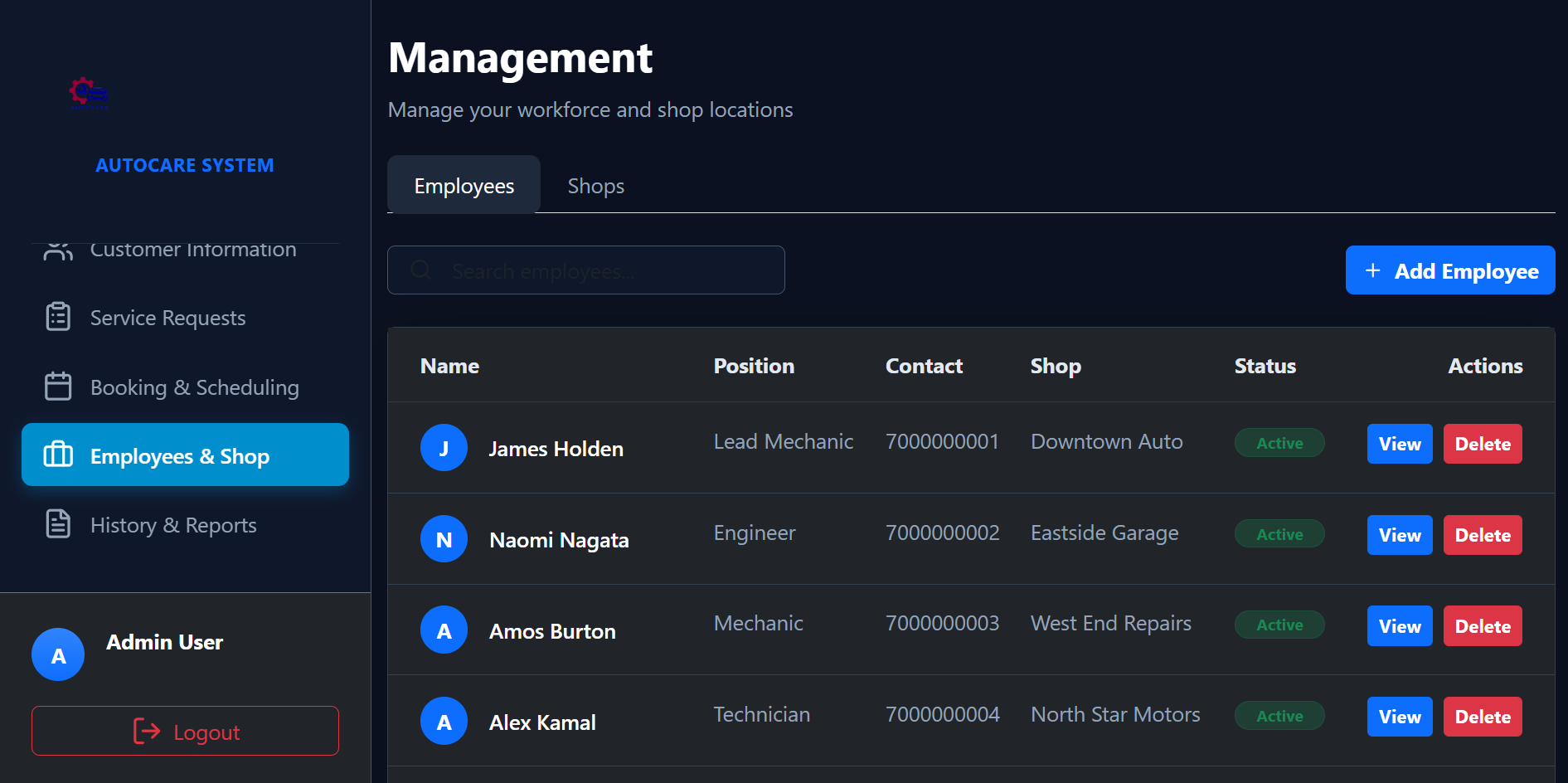This screenshot has width=1568, height=783.
Task: Click Amos Burton's Mechanic position cell
Action: pos(759,623)
